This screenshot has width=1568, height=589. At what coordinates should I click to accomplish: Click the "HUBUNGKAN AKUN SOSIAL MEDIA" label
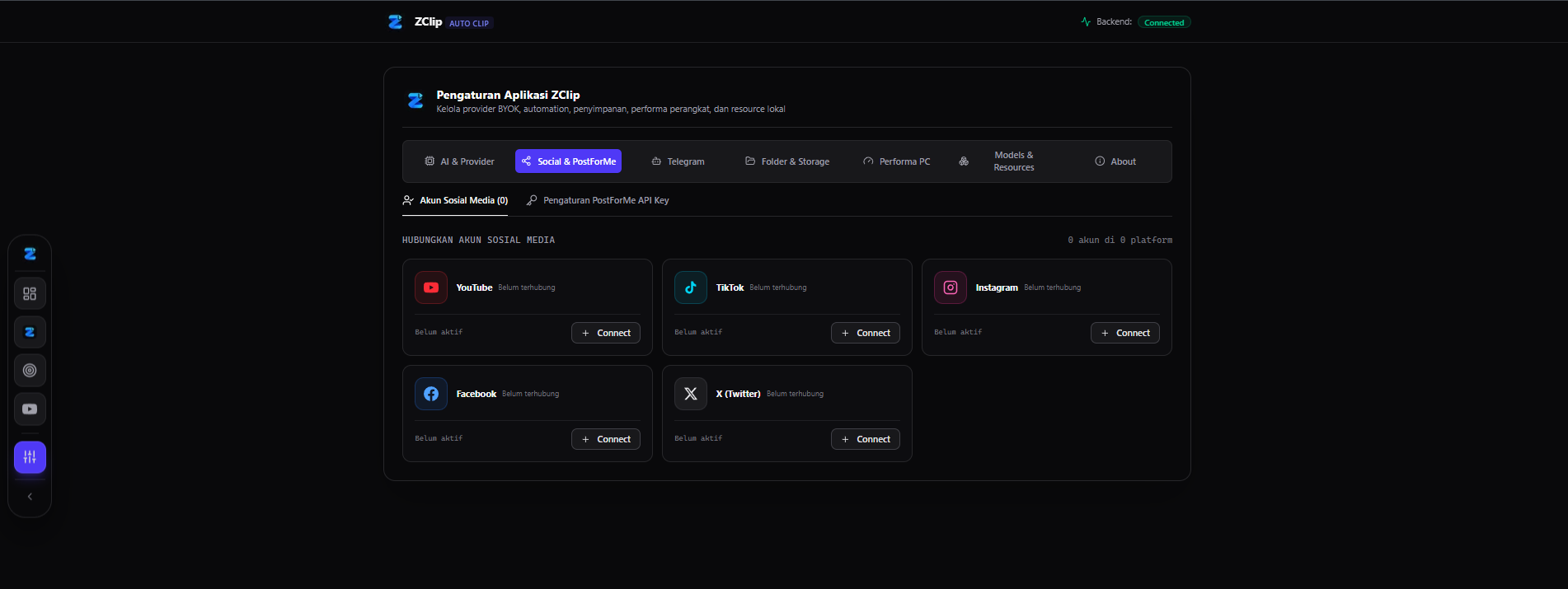(478, 240)
